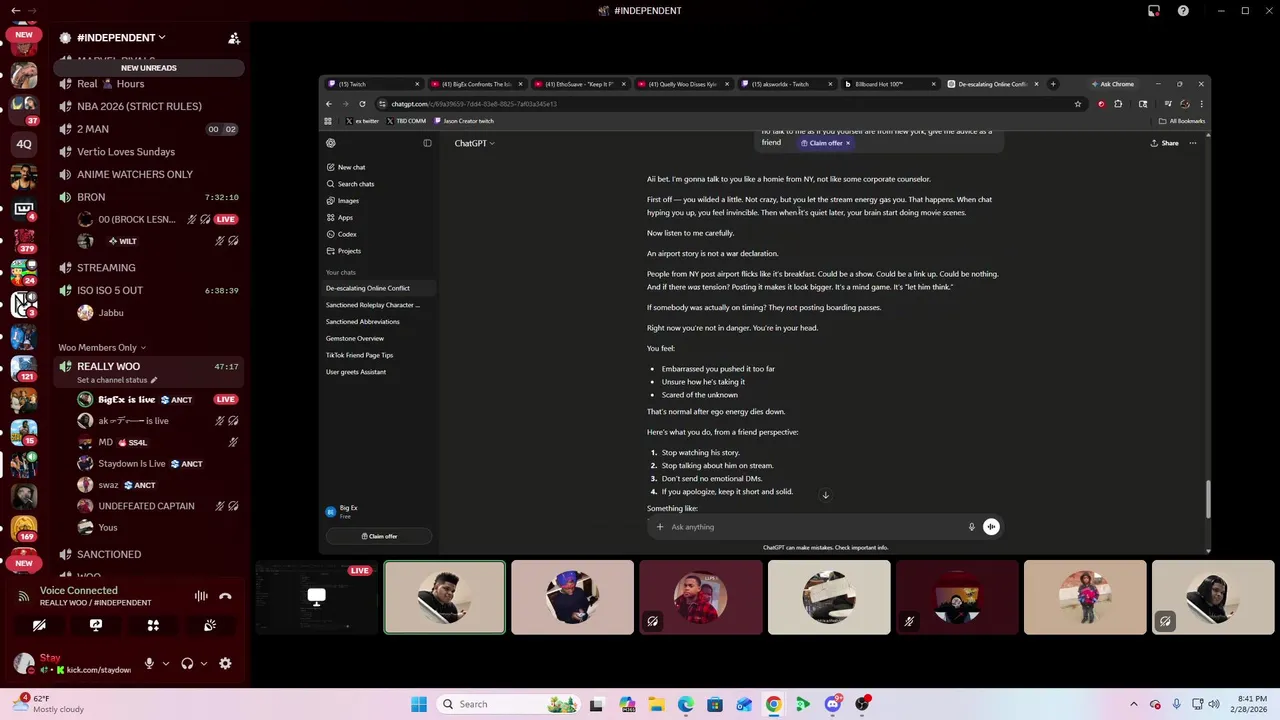The image size is (1280, 720).
Task: Click the Discord Help question mark icon
Action: (1183, 11)
